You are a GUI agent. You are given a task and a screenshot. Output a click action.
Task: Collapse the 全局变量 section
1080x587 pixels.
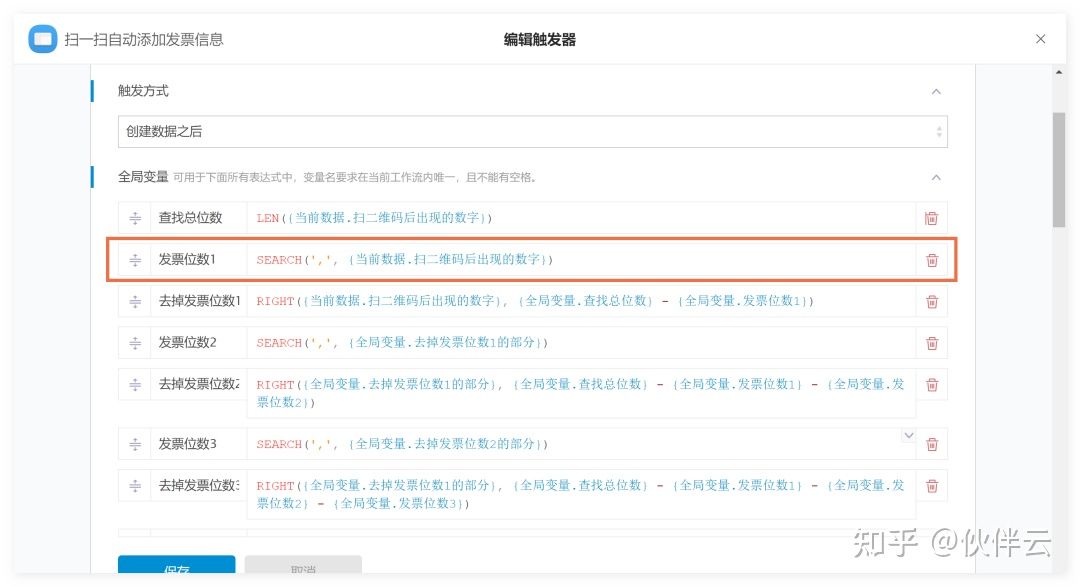[936, 178]
